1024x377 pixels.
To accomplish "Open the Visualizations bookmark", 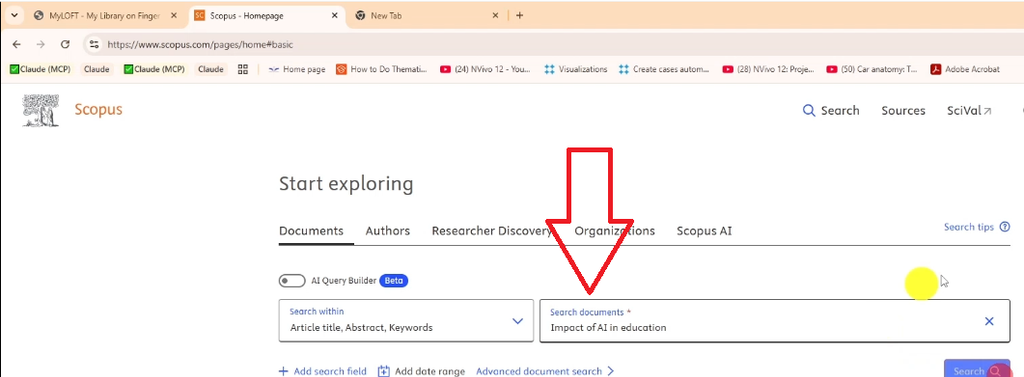I will (575, 69).
